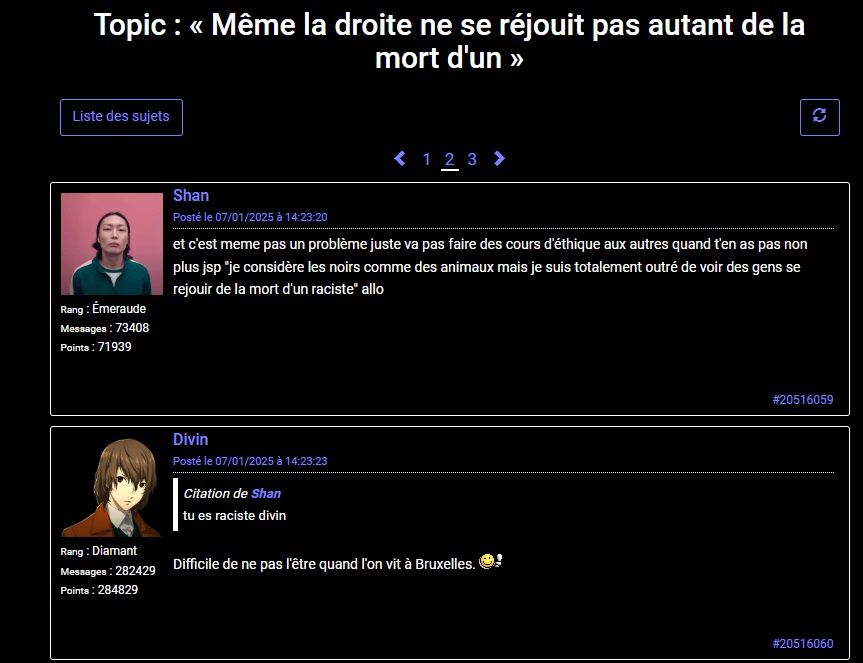863x663 pixels.
Task: Open Shan's profile from post author name
Action: click(191, 195)
